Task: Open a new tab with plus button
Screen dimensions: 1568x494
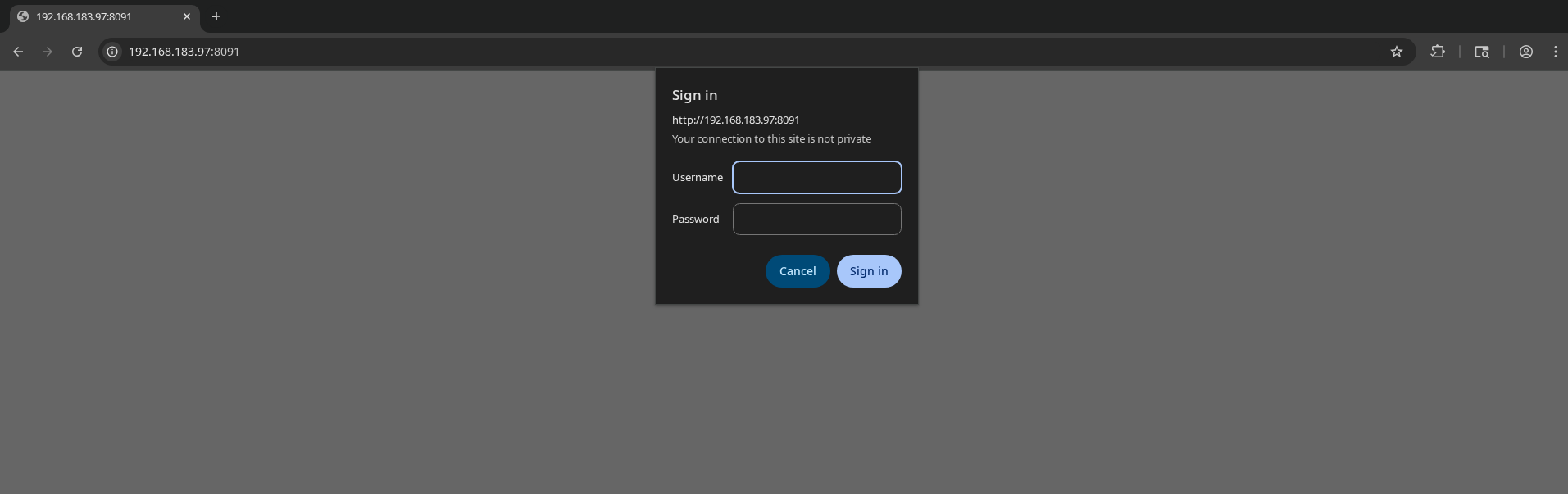Action: point(216,16)
